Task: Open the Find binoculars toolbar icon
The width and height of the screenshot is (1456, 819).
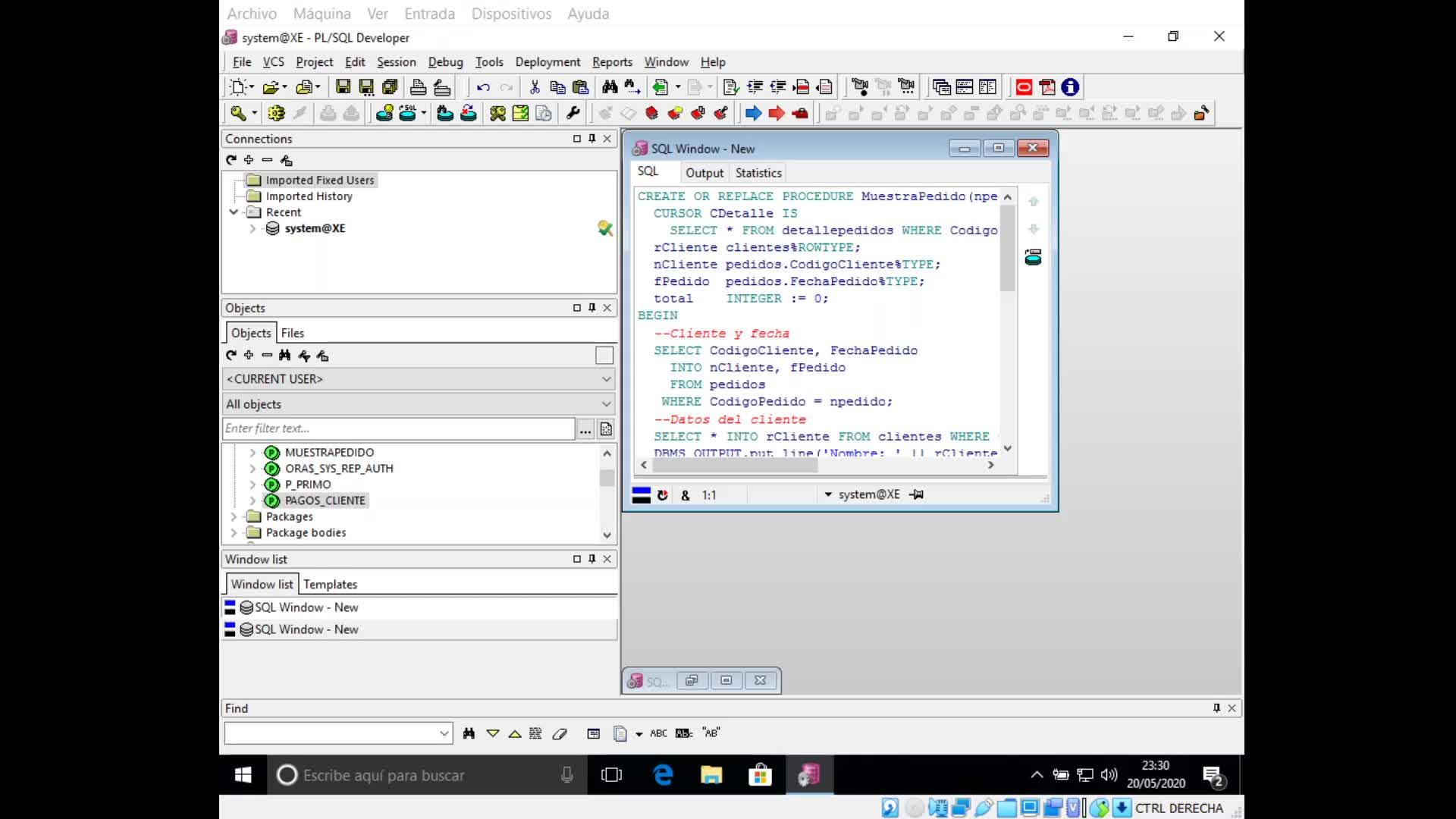Action: click(x=610, y=87)
